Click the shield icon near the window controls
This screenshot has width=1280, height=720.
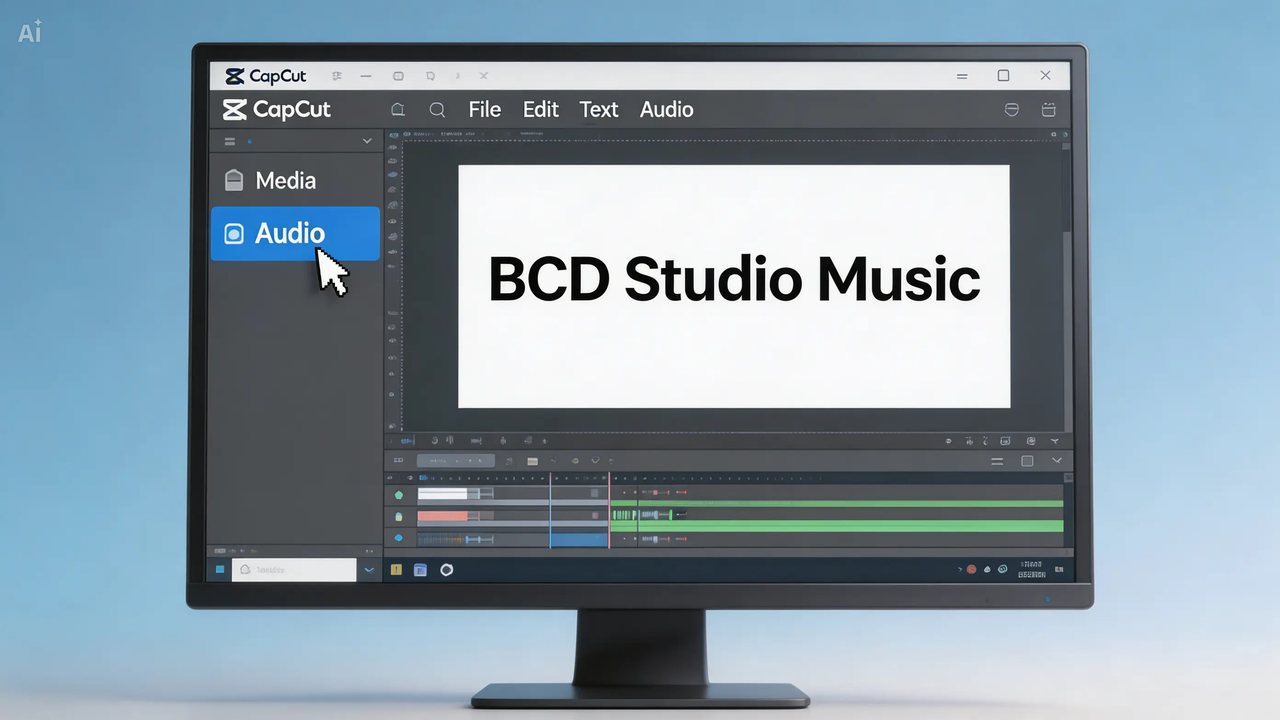[1011, 110]
